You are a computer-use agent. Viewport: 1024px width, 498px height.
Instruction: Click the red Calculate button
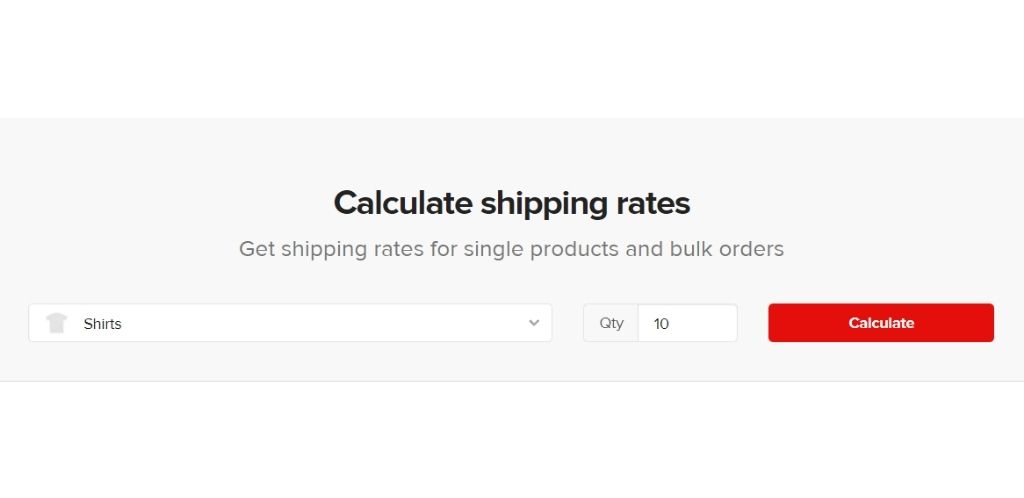[x=881, y=322]
